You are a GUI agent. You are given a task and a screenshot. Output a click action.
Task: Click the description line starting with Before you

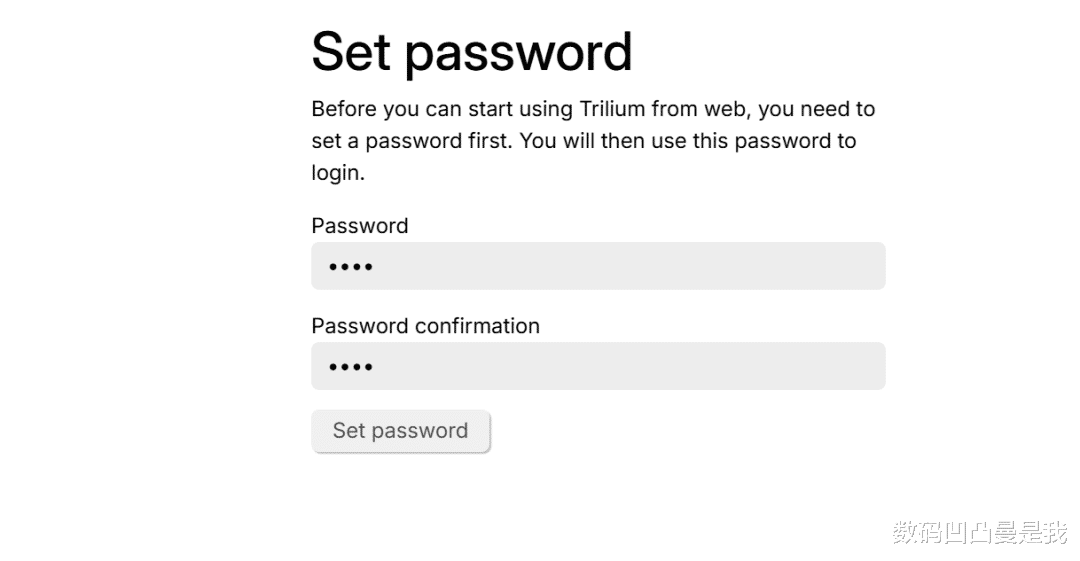(592, 109)
